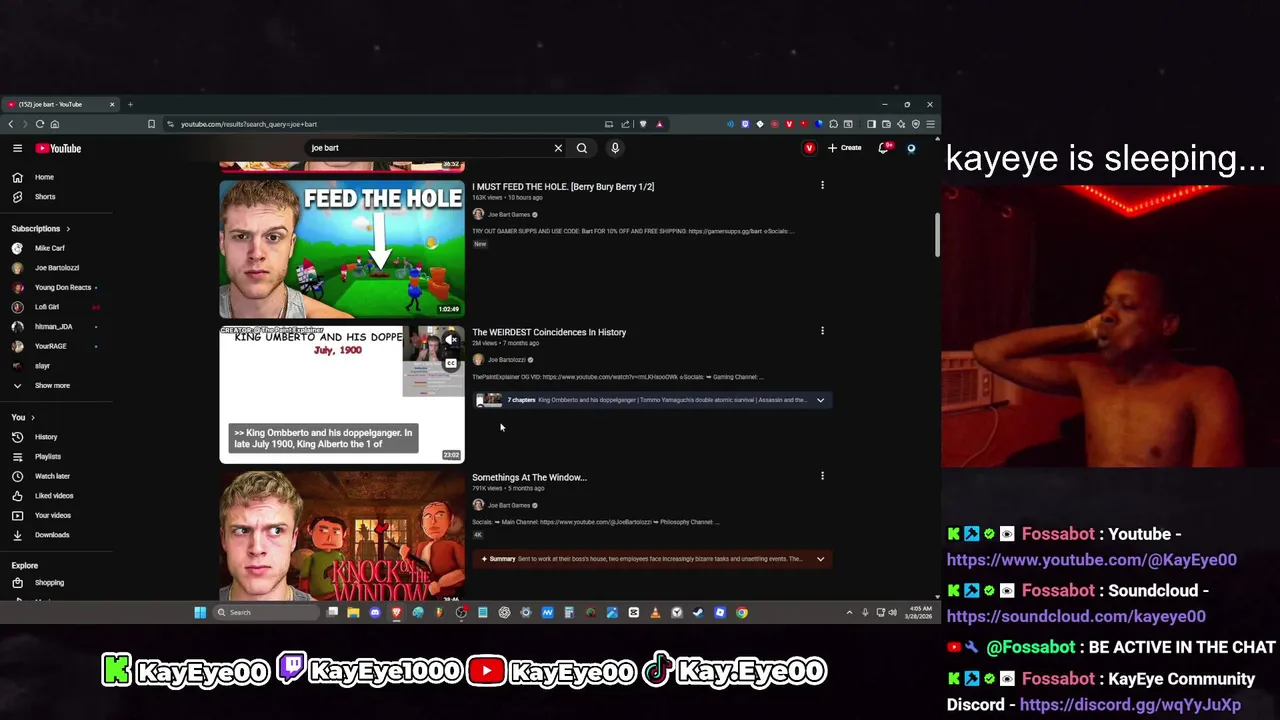Start voice search with microphone icon

pyautogui.click(x=615, y=148)
